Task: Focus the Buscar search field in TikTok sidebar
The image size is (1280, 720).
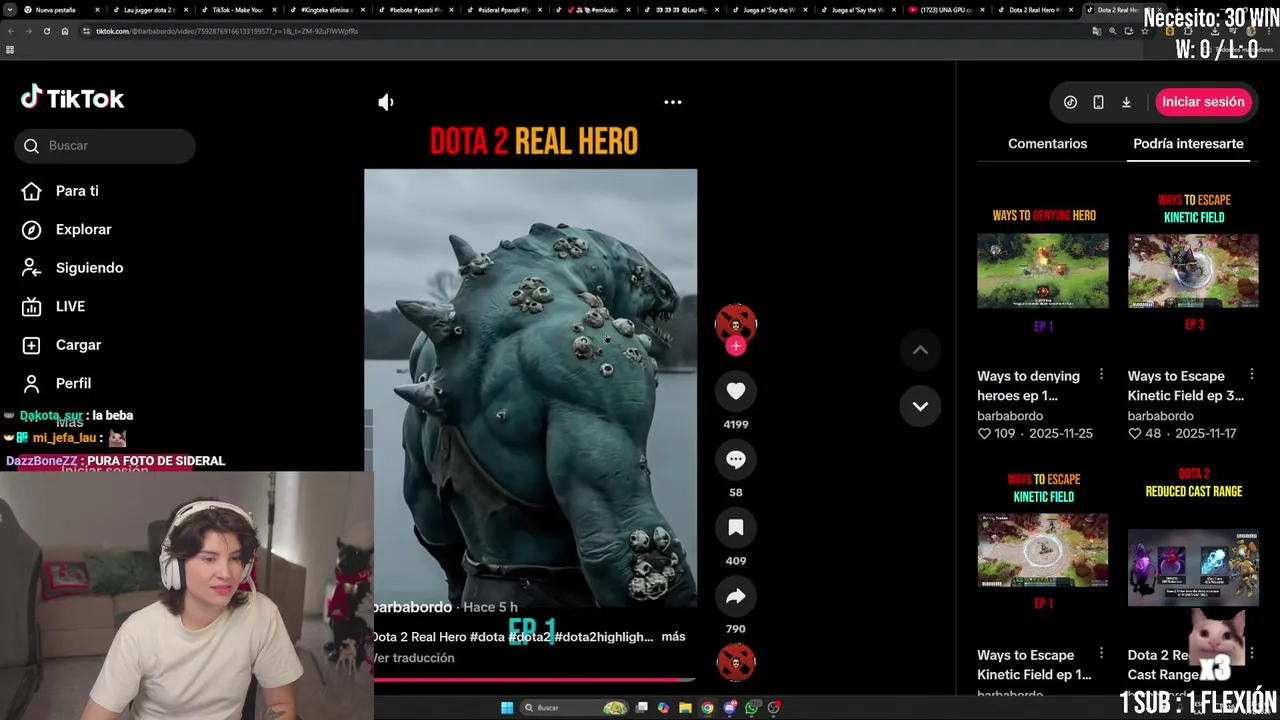Action: point(105,146)
